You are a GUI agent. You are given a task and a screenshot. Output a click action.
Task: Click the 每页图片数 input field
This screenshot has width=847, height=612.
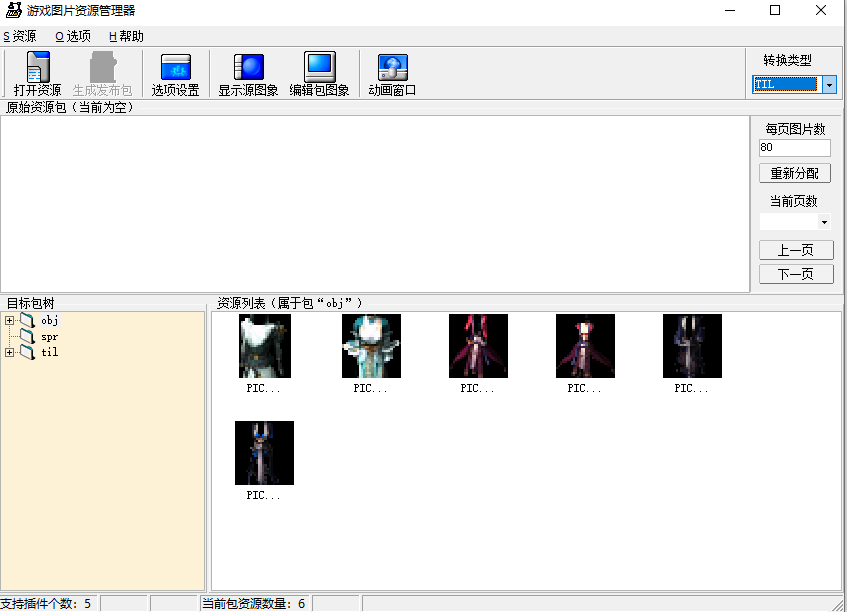[x=795, y=147]
